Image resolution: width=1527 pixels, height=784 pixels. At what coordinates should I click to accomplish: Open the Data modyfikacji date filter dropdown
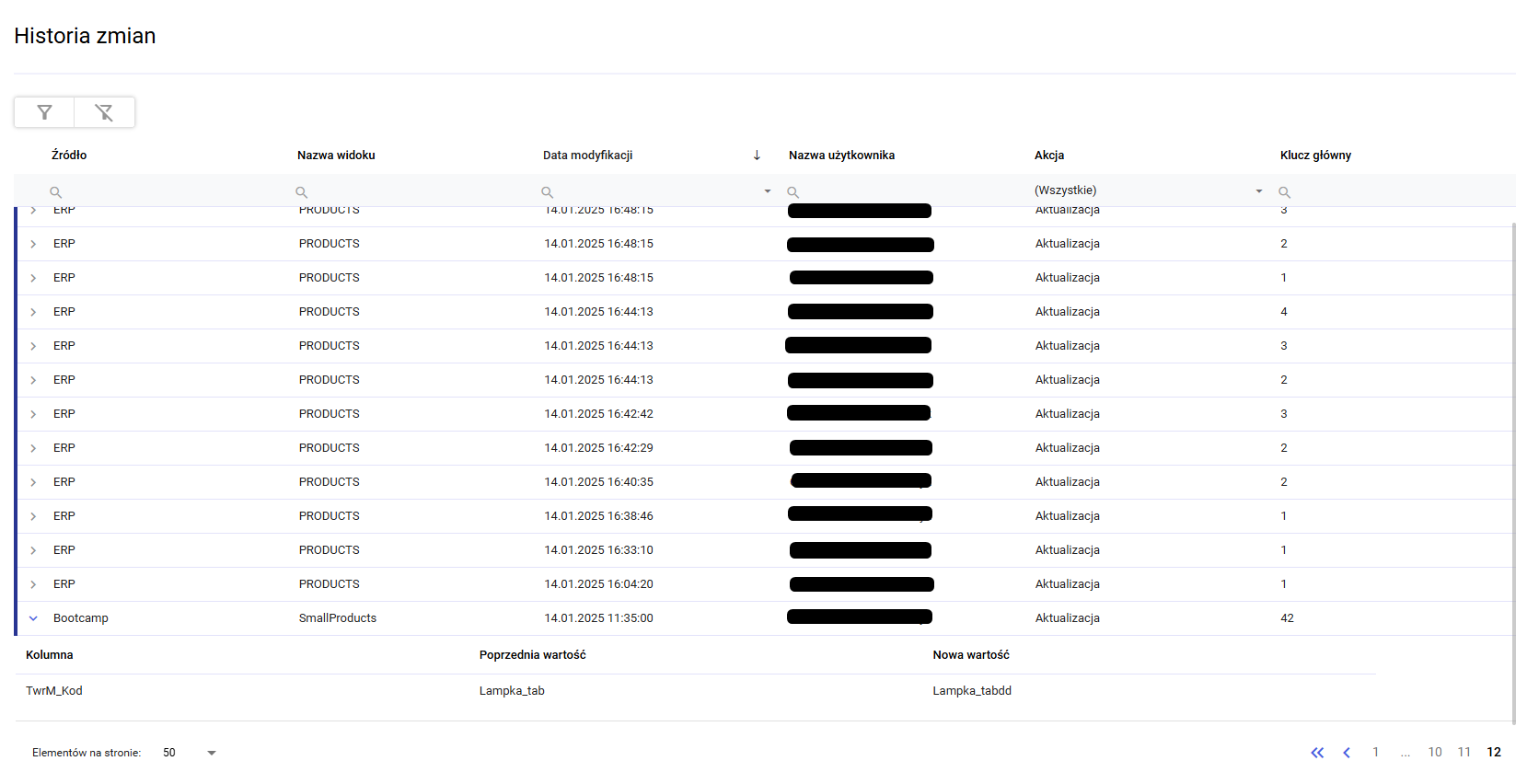click(767, 191)
